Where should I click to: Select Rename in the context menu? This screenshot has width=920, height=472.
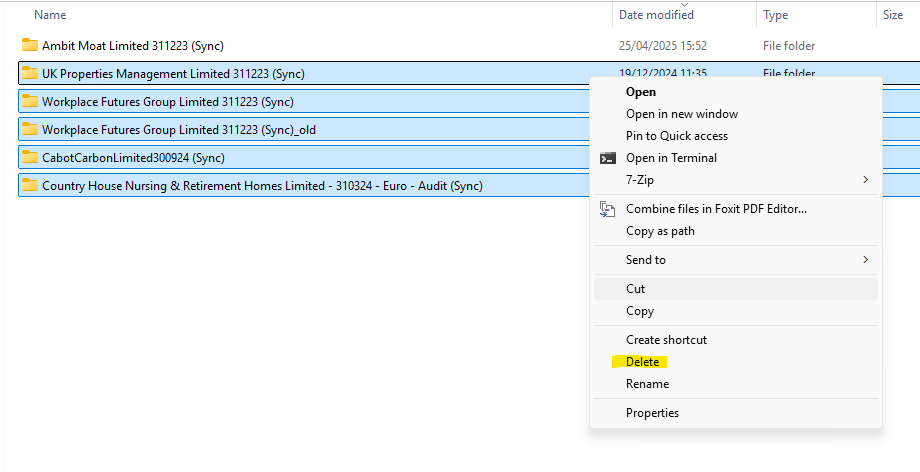click(647, 384)
